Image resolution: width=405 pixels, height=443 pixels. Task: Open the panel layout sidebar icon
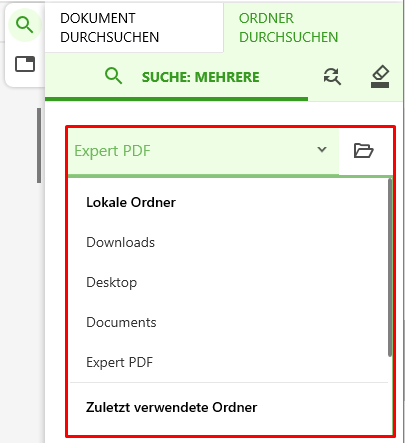(25, 64)
